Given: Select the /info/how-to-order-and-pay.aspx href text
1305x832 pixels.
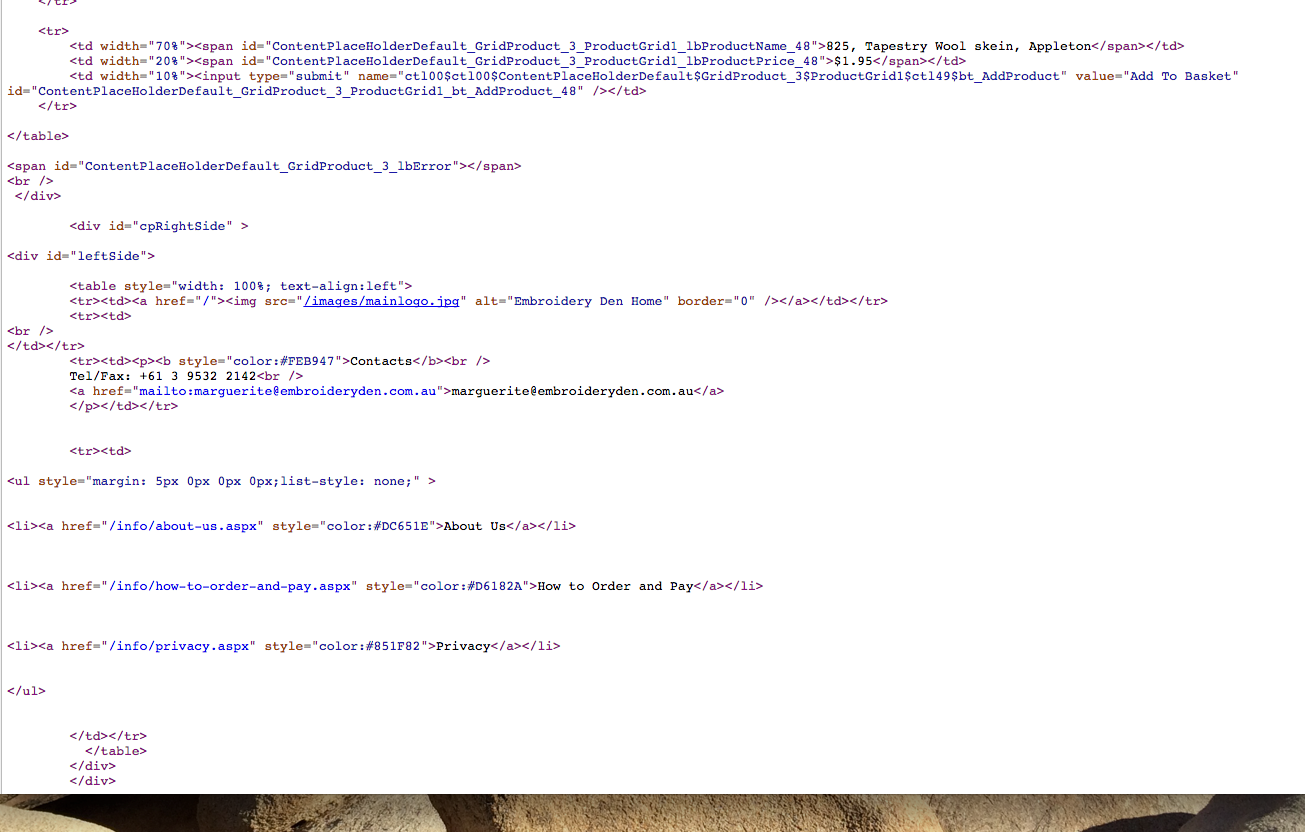Looking at the screenshot, I should (x=230, y=586).
